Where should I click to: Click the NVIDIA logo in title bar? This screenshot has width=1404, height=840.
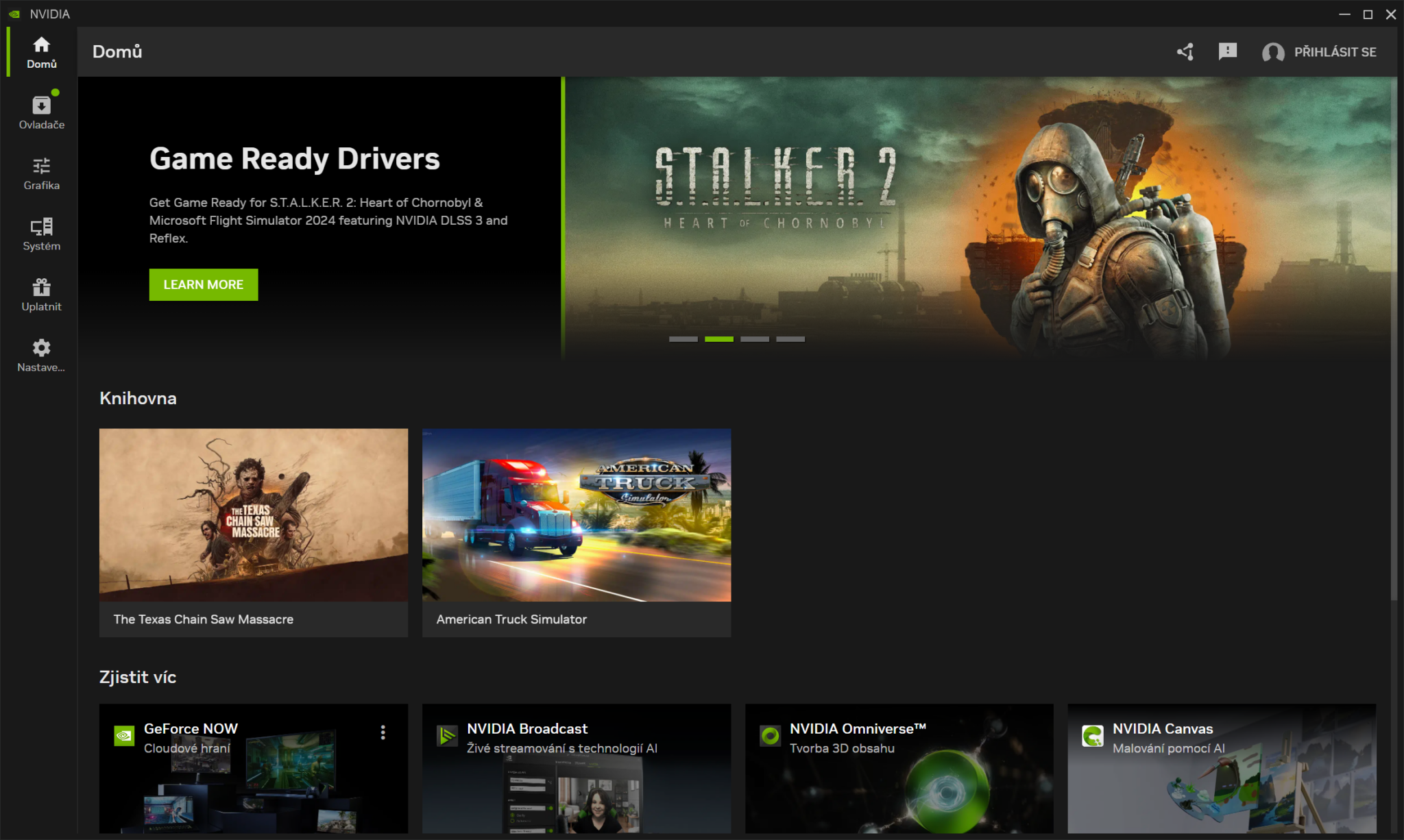click(x=14, y=14)
